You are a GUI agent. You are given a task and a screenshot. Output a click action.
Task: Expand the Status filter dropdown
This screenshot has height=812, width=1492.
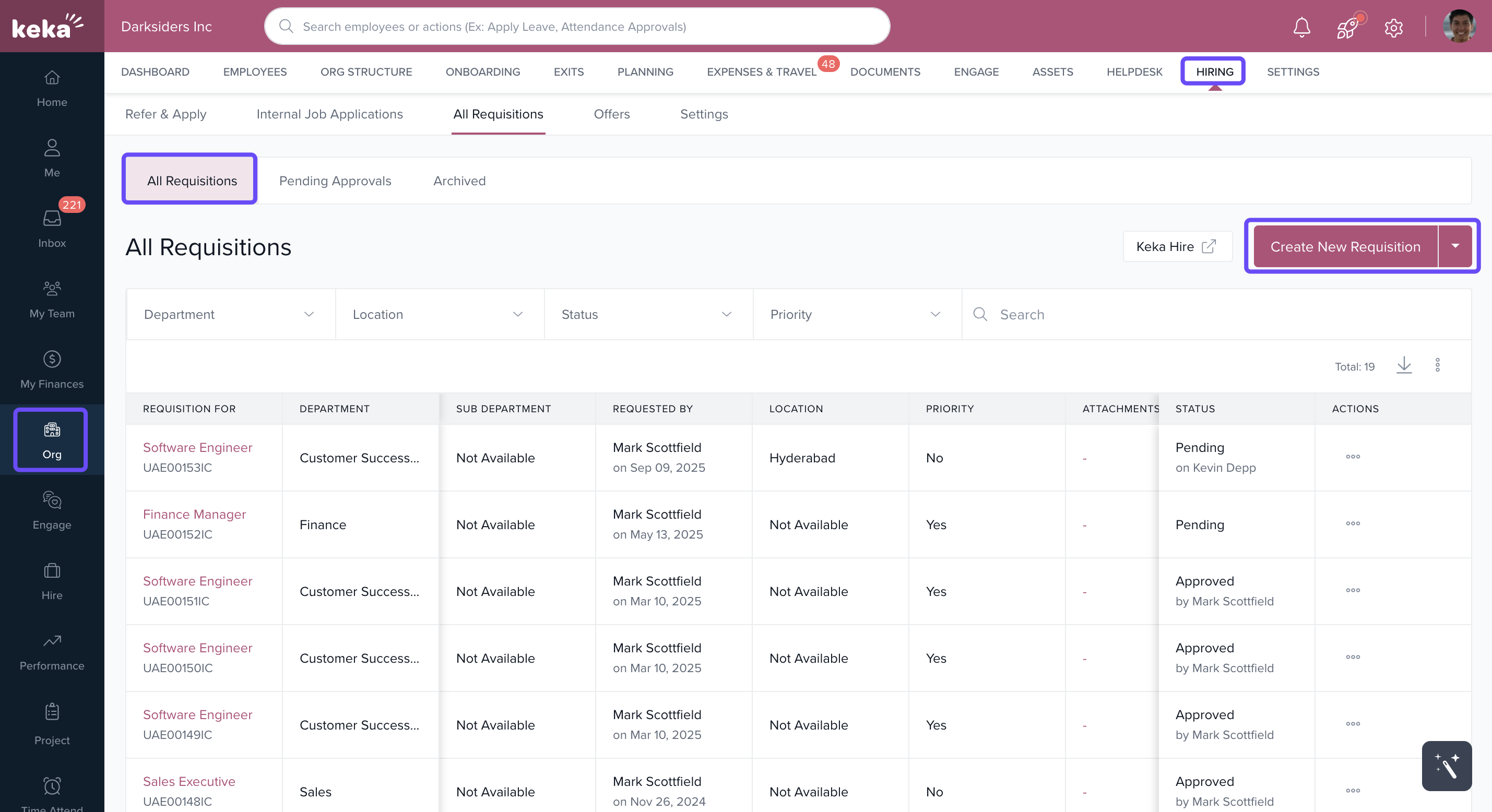click(648, 315)
